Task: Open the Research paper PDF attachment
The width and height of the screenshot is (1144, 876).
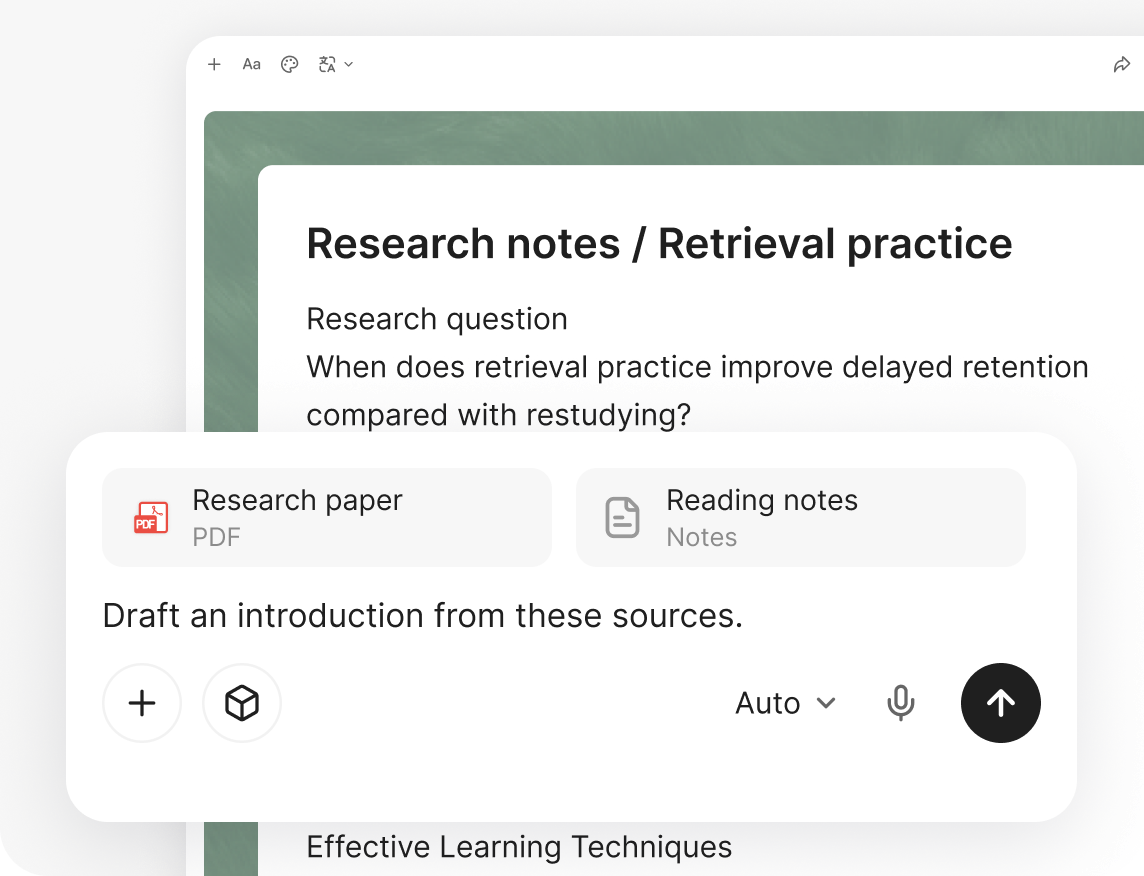Action: click(327, 517)
